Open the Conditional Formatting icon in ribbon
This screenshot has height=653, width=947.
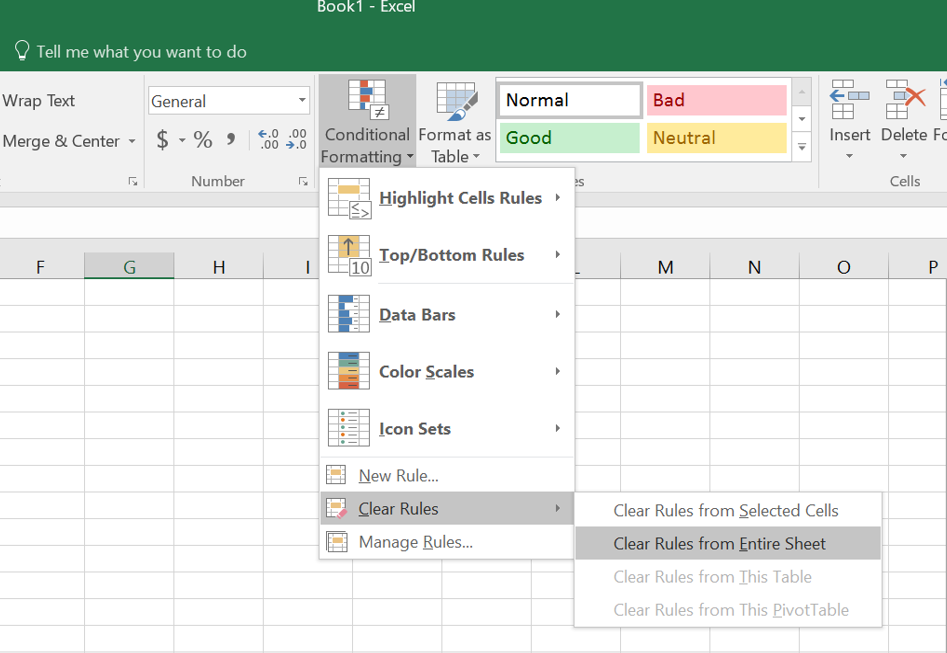coord(367,100)
